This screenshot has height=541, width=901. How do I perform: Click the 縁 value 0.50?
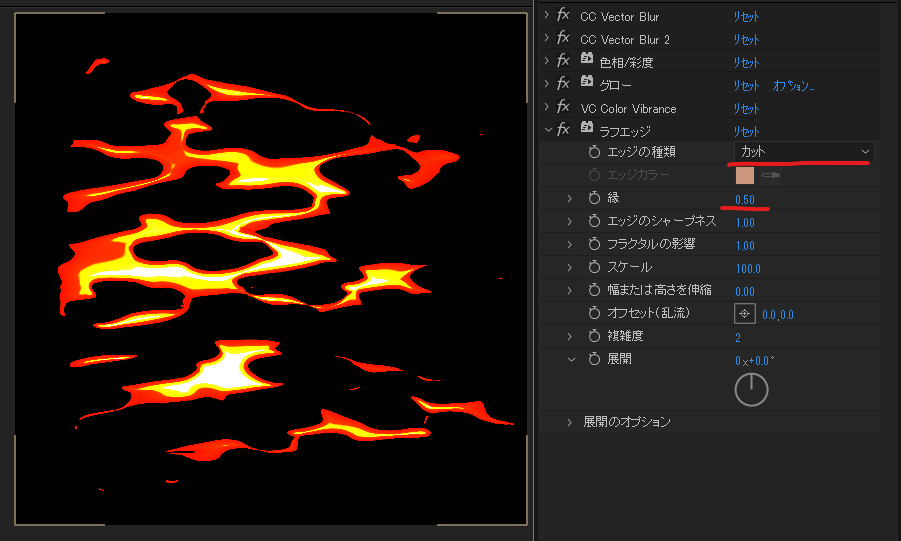745,199
